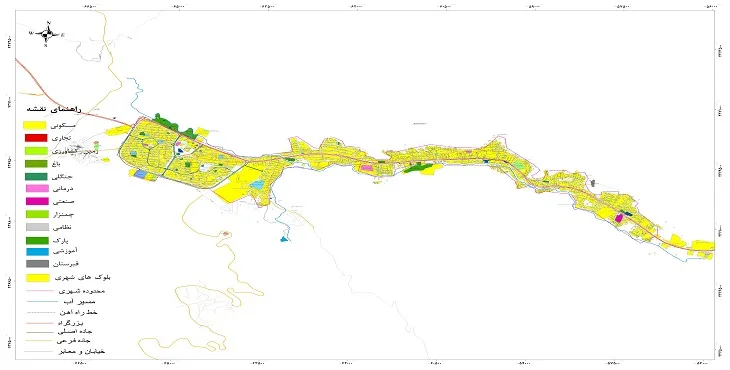
Task: Click the pink درمانی legend swatch
Action: [36, 189]
